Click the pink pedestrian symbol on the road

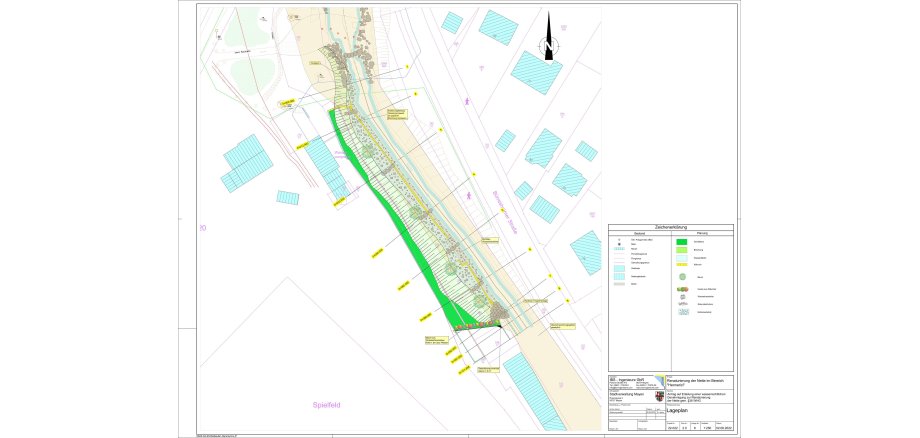(x=465, y=102)
